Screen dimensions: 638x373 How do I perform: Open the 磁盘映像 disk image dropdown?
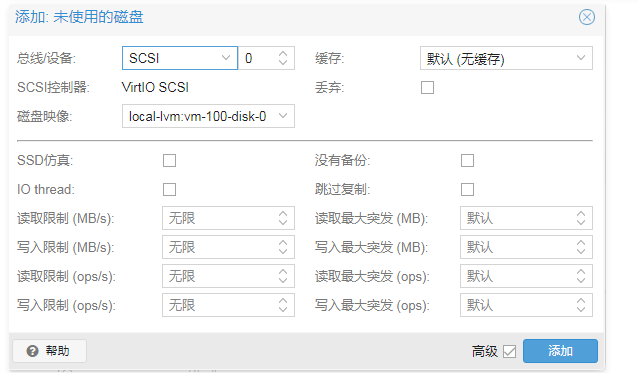pyautogui.click(x=208, y=116)
